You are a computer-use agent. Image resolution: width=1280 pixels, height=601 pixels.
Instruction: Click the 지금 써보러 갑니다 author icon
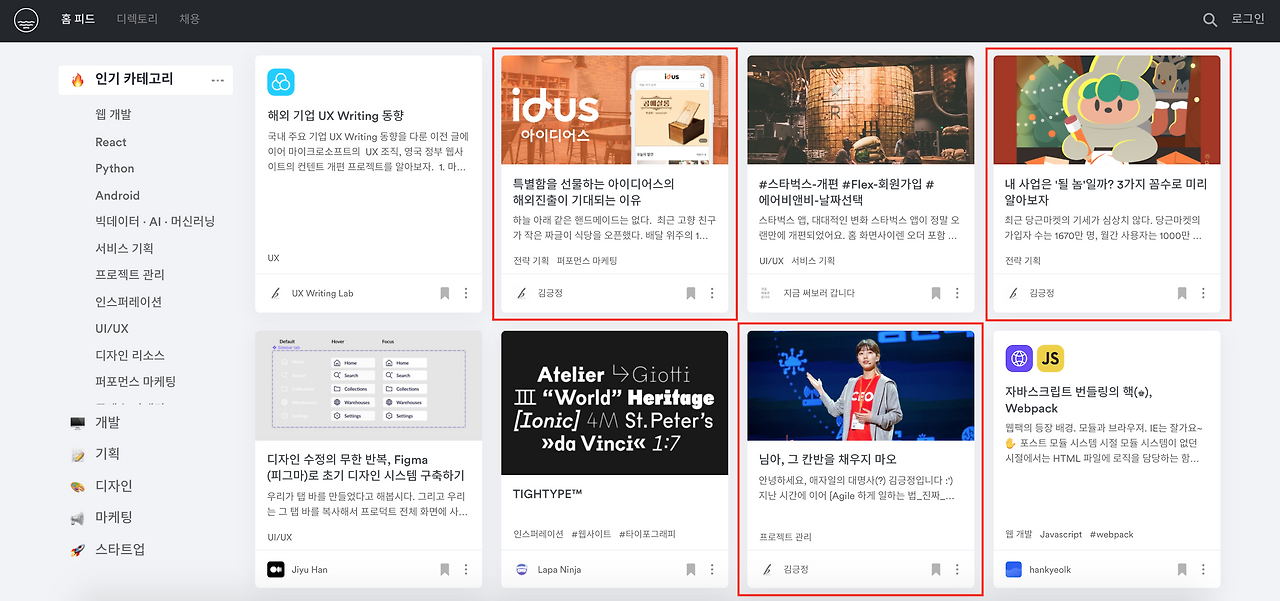pyautogui.click(x=766, y=293)
